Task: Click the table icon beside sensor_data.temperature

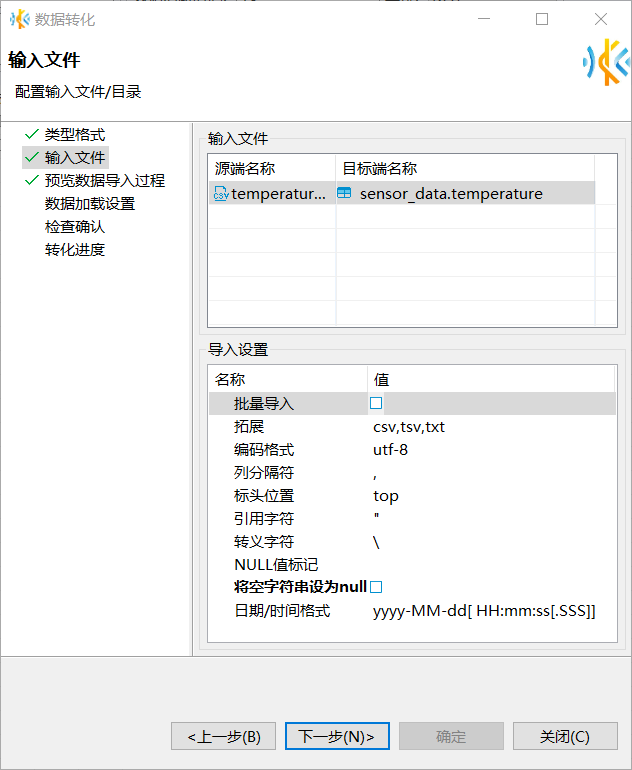Action: tap(345, 194)
